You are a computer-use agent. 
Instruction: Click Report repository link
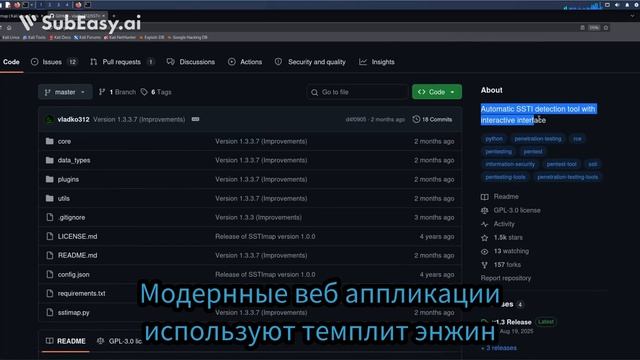pos(506,278)
